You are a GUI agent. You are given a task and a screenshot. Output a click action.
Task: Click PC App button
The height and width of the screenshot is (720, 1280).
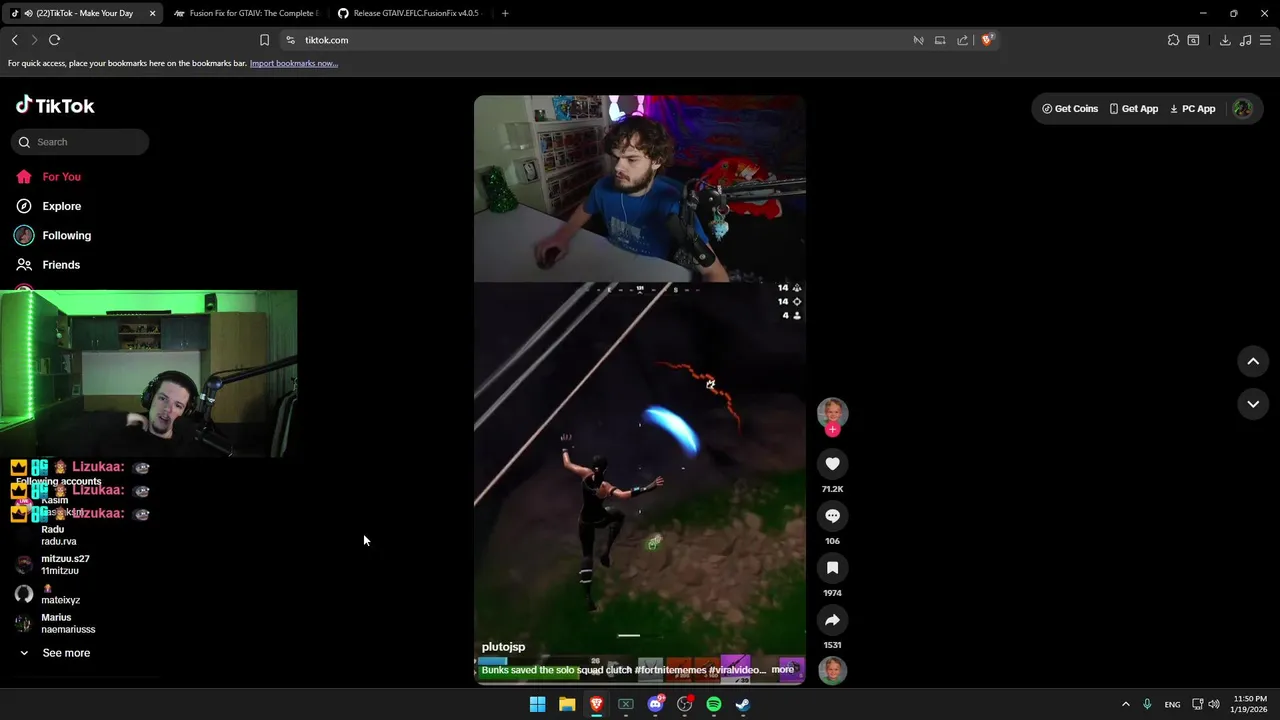point(1193,109)
